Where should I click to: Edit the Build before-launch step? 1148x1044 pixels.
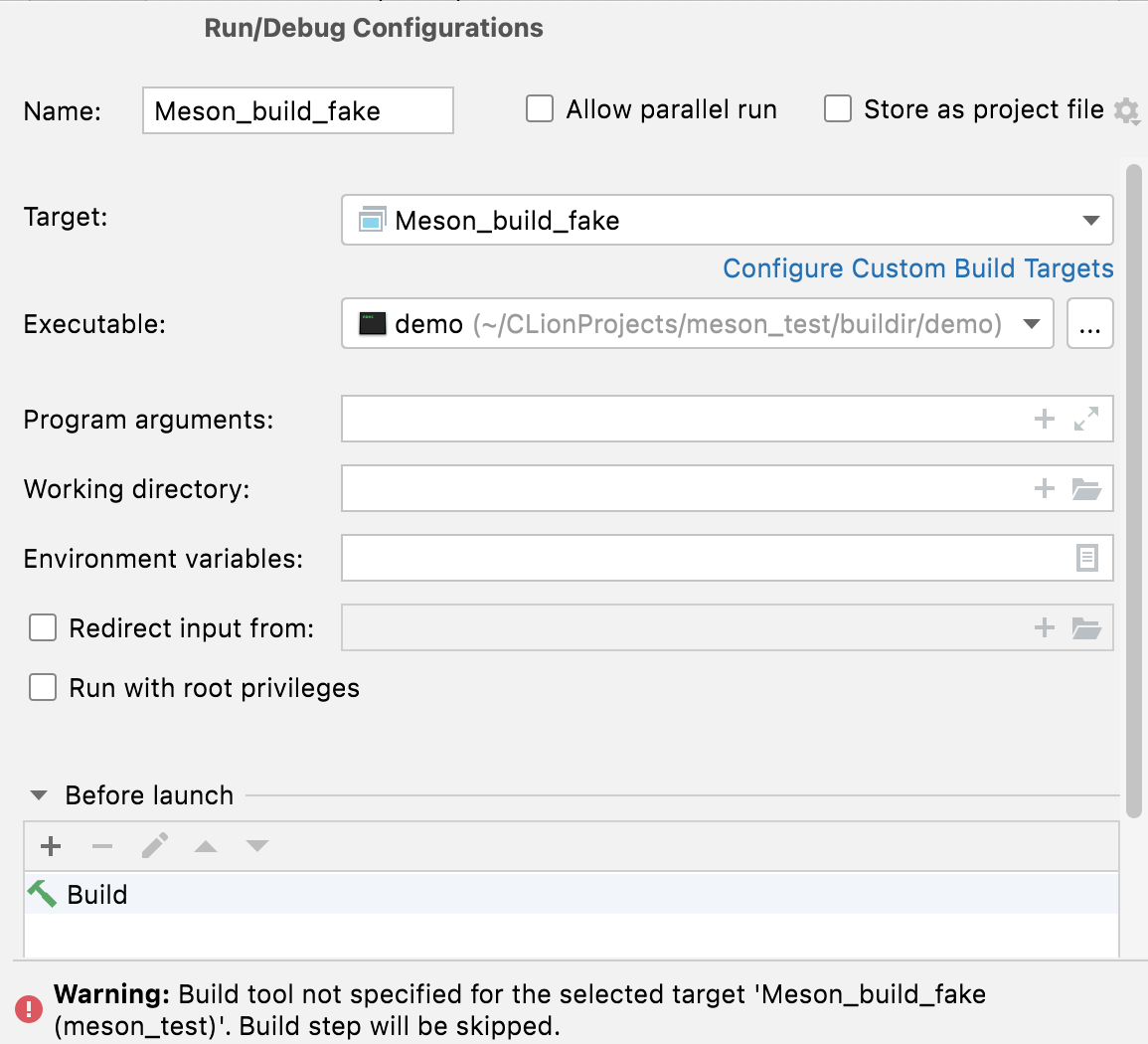click(x=154, y=845)
